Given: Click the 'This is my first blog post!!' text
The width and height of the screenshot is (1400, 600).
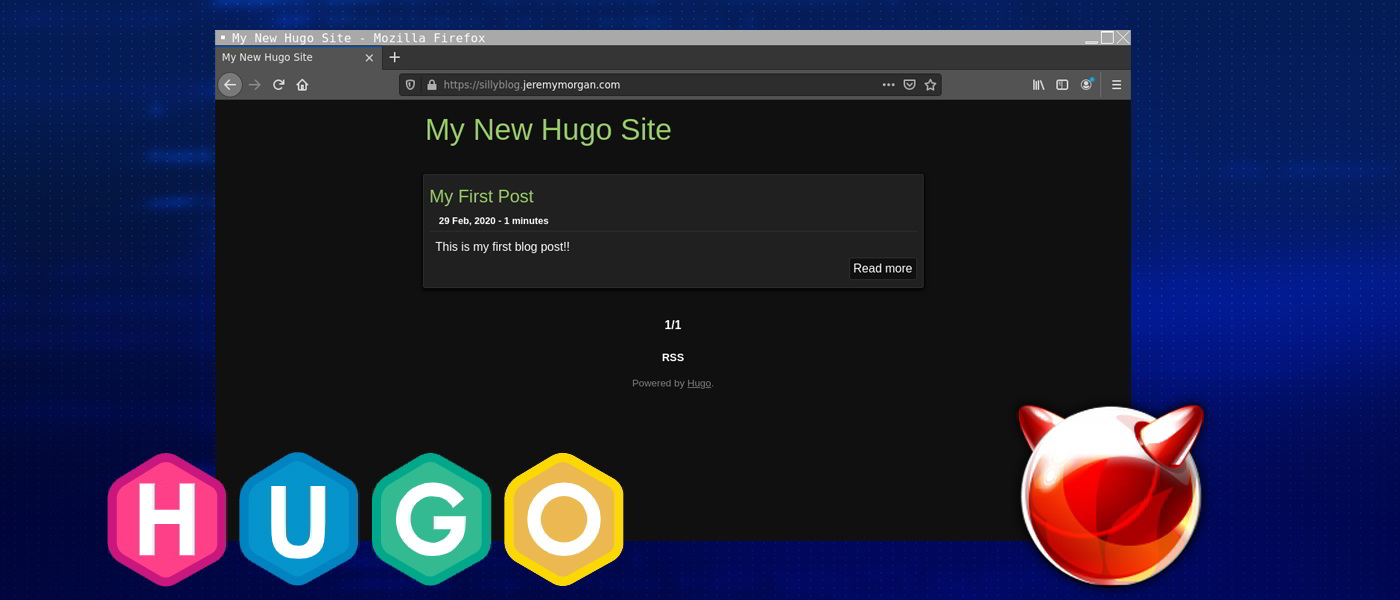Looking at the screenshot, I should pyautogui.click(x=502, y=246).
